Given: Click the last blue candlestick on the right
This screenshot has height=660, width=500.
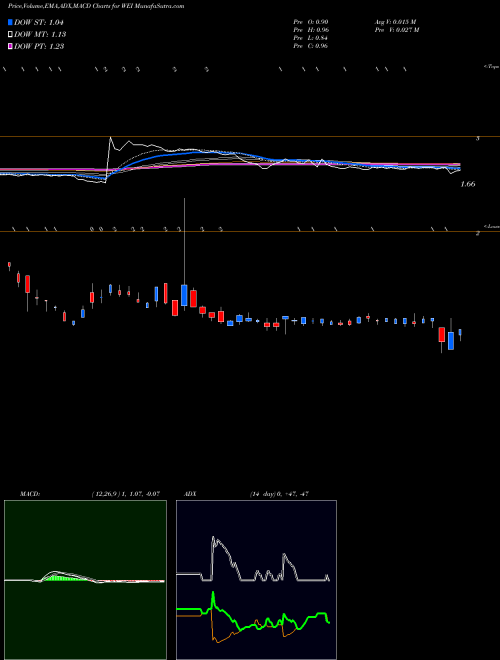Looking at the screenshot, I should (460, 333).
